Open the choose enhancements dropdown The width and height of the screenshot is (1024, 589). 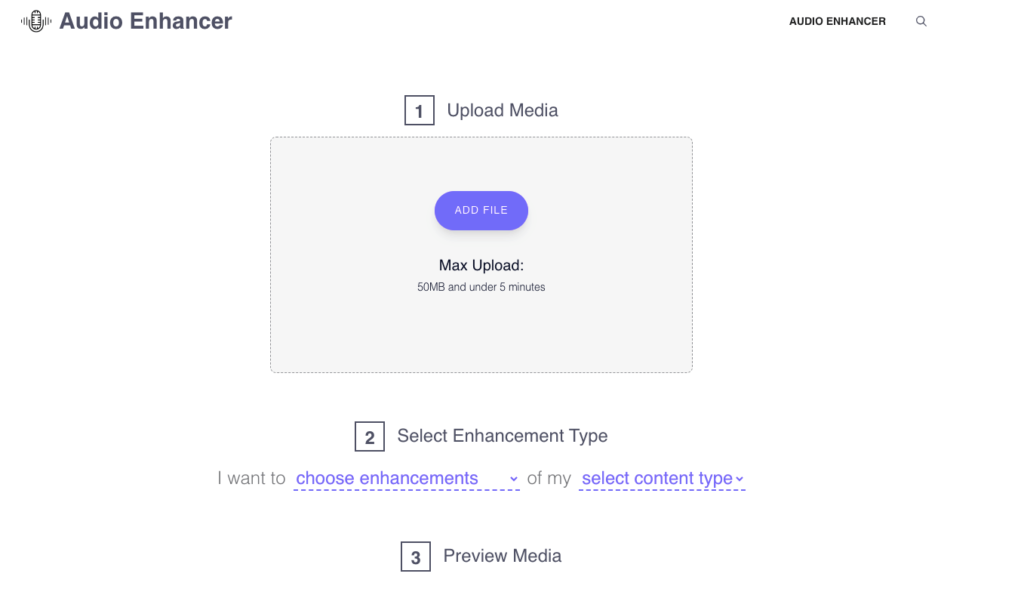click(388, 478)
